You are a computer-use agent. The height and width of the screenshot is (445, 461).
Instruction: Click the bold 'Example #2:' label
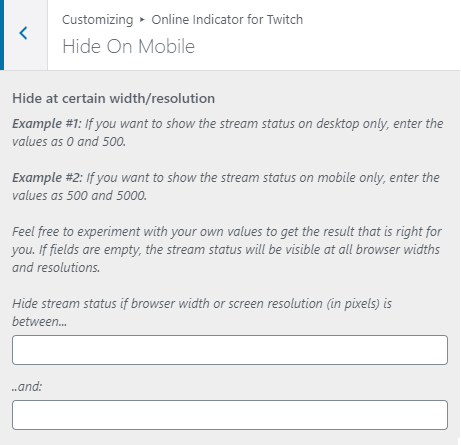pos(47,178)
